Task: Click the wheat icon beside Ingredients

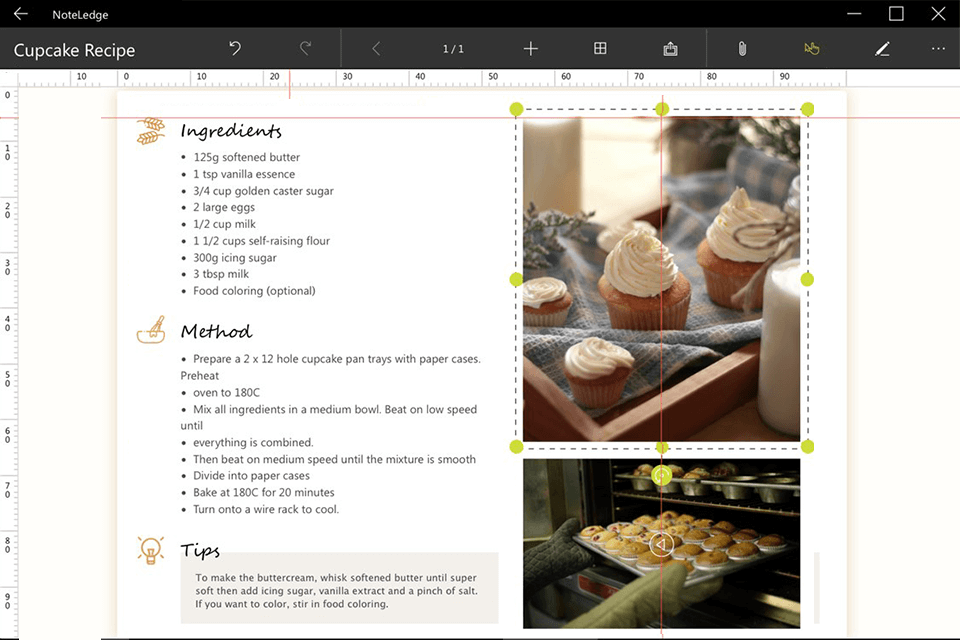Action: pos(151,131)
